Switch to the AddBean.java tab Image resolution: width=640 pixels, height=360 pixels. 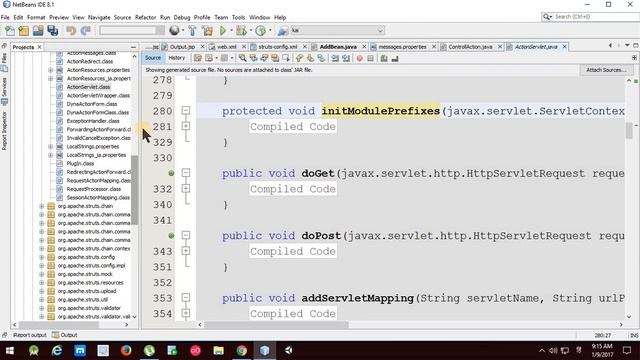click(338, 47)
